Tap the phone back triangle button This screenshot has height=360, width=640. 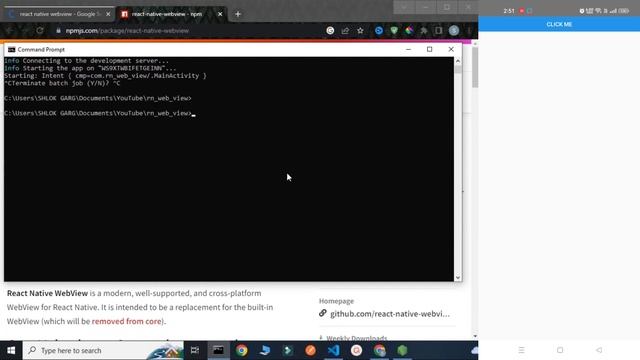click(x=599, y=350)
